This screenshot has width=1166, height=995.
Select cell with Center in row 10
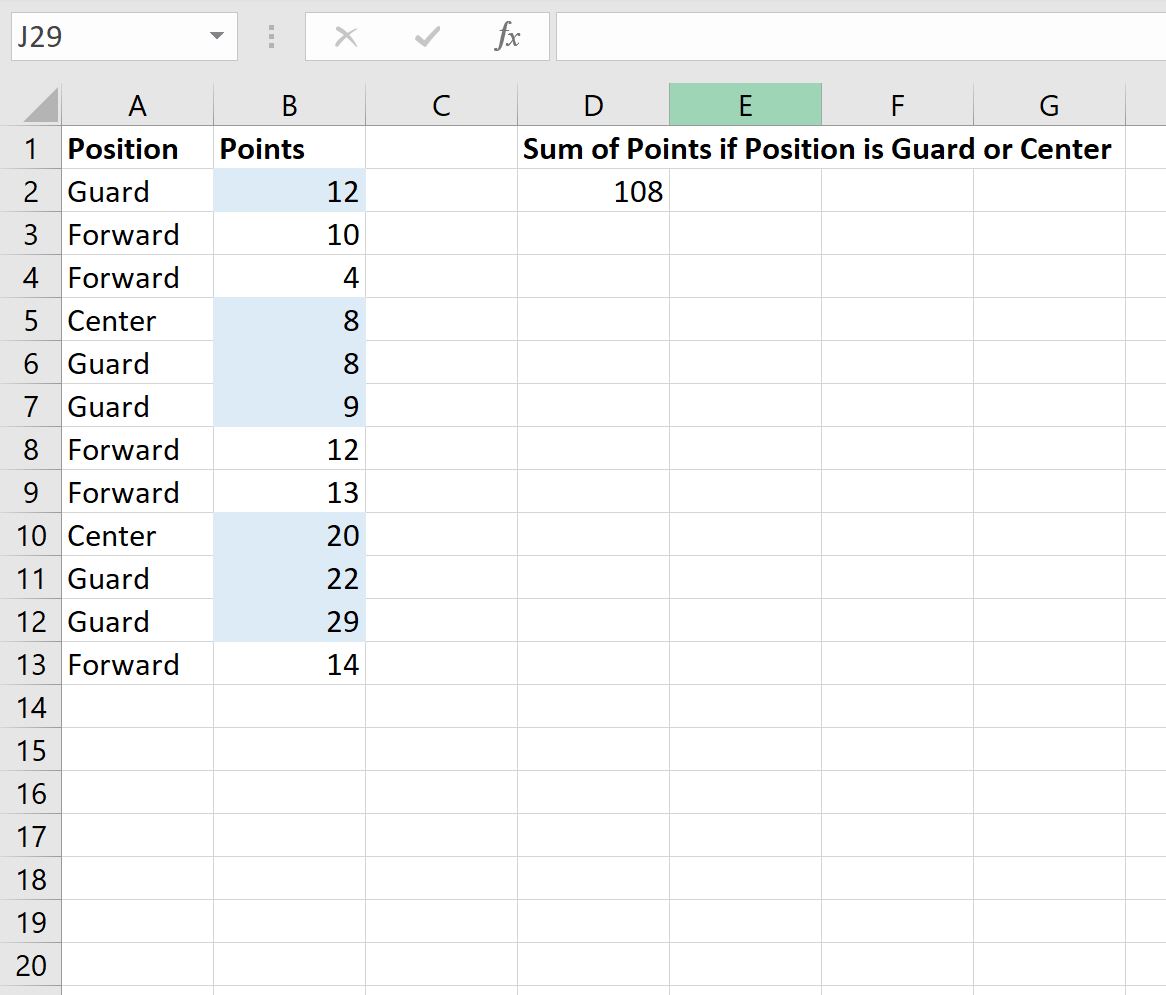pos(138,535)
